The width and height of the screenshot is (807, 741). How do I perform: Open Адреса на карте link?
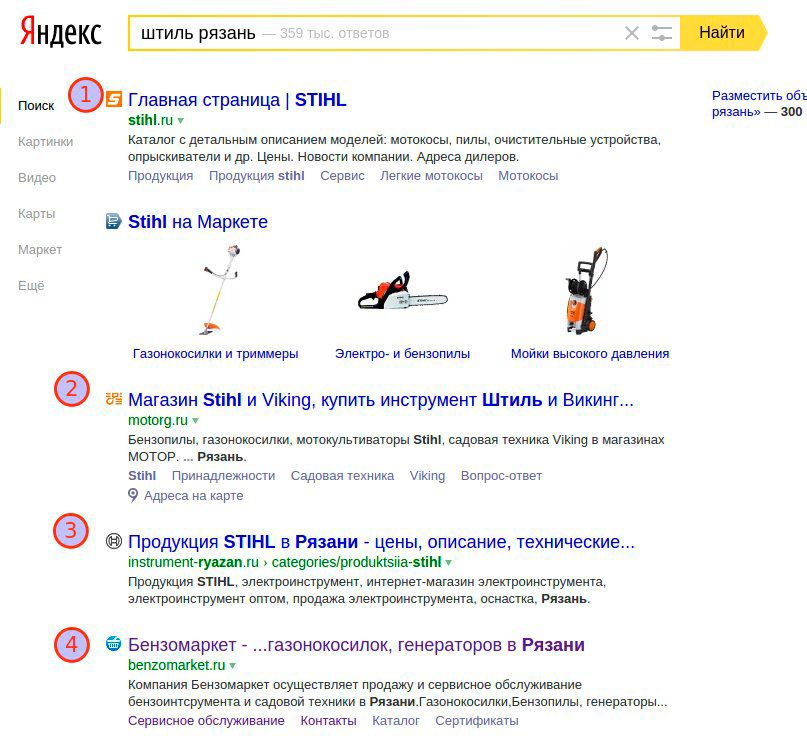click(x=193, y=495)
